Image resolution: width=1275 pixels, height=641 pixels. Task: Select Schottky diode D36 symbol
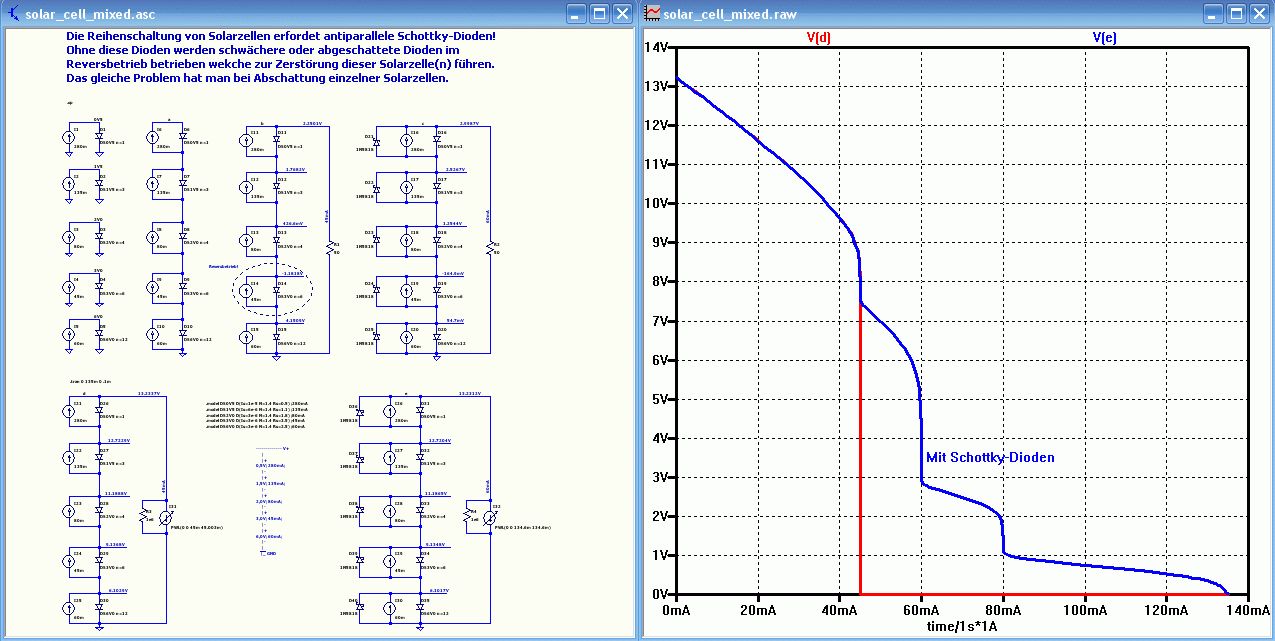click(361, 414)
